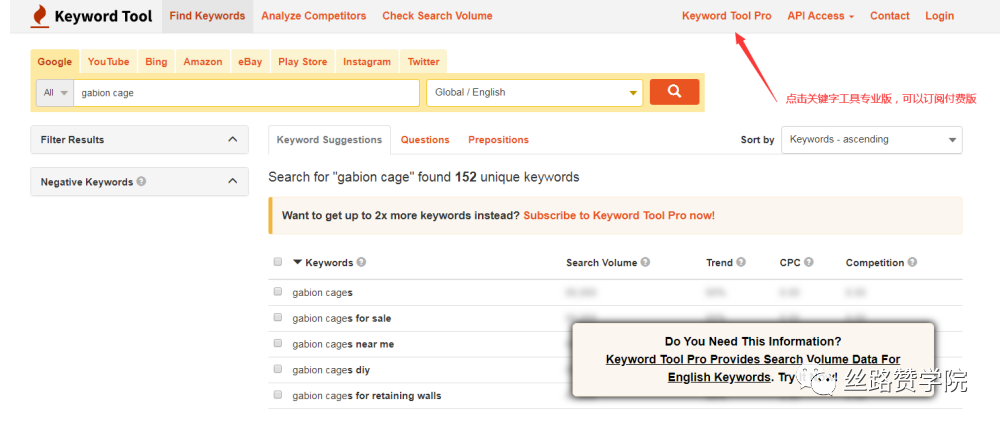
Task: Select the Amazon platform tab
Action: click(203, 62)
